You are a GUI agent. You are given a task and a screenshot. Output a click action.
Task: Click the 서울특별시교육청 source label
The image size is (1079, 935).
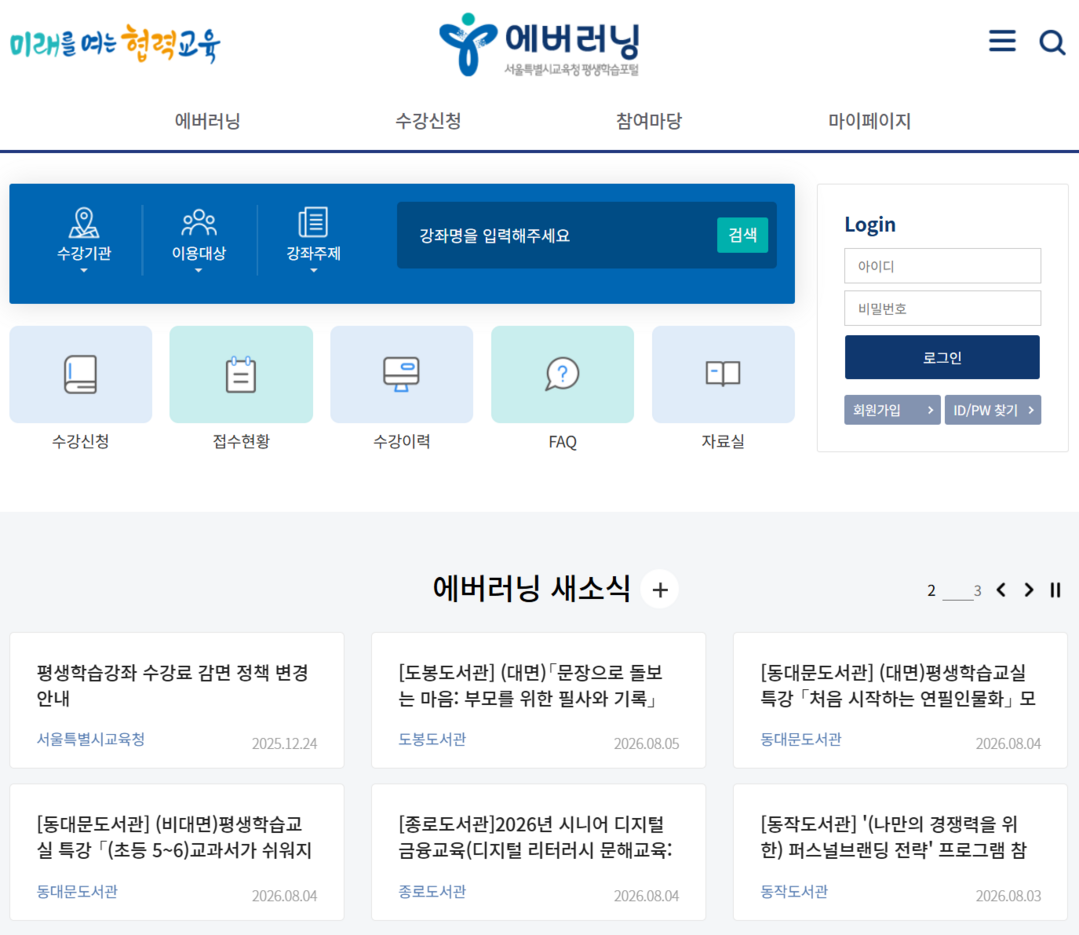[91, 739]
